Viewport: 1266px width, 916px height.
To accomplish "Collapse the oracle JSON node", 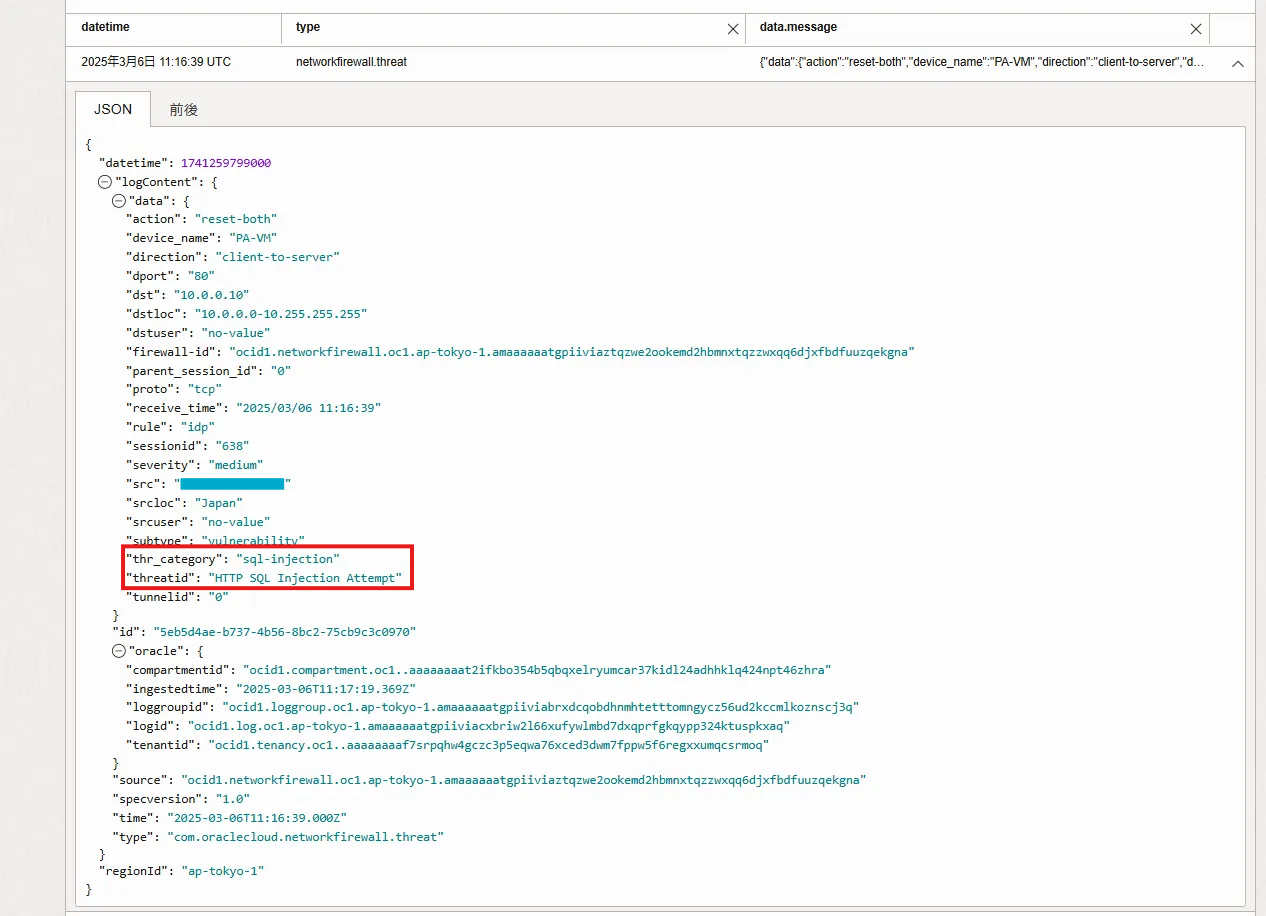I will point(118,651).
